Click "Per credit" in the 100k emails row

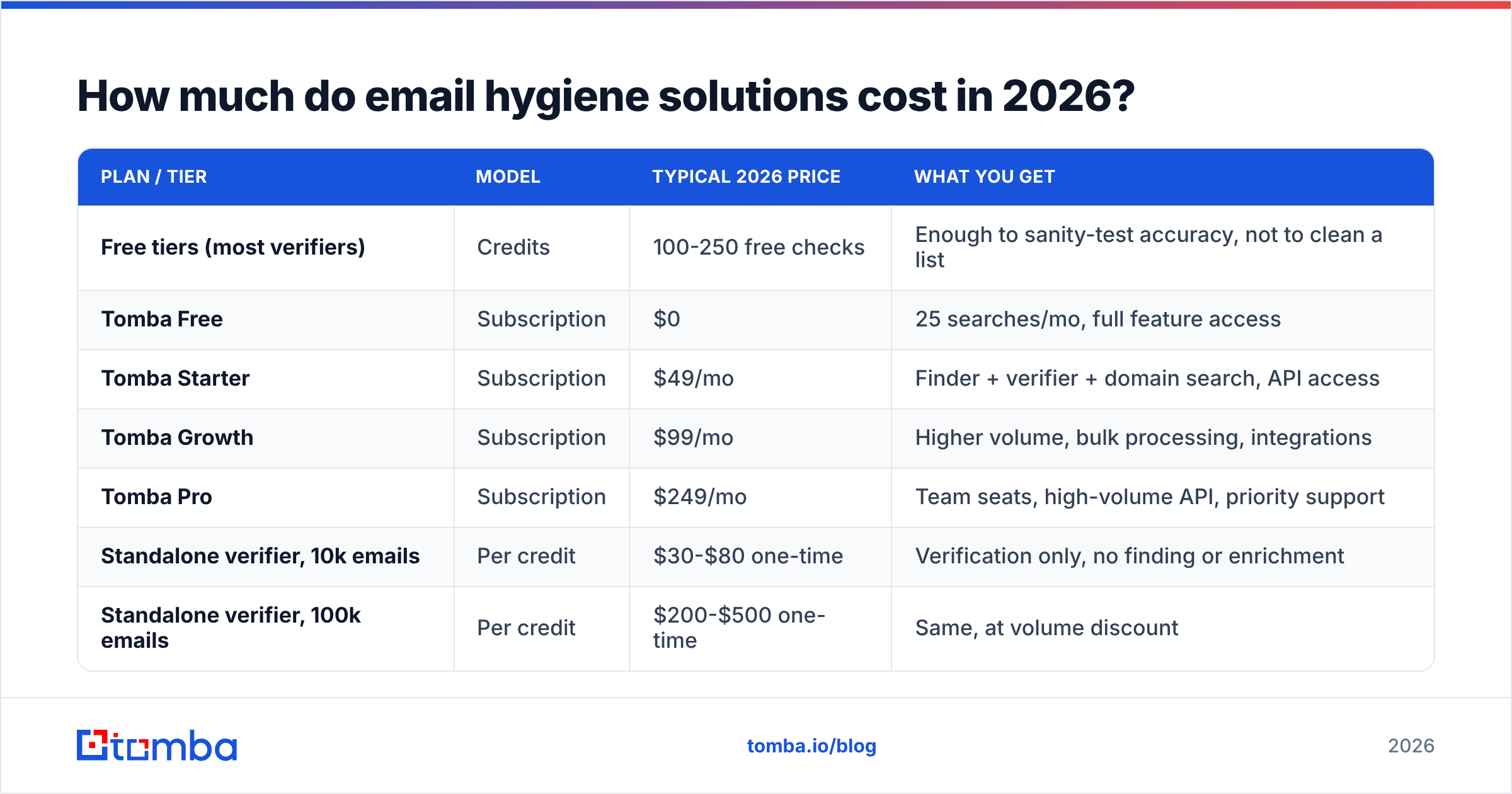[526, 628]
